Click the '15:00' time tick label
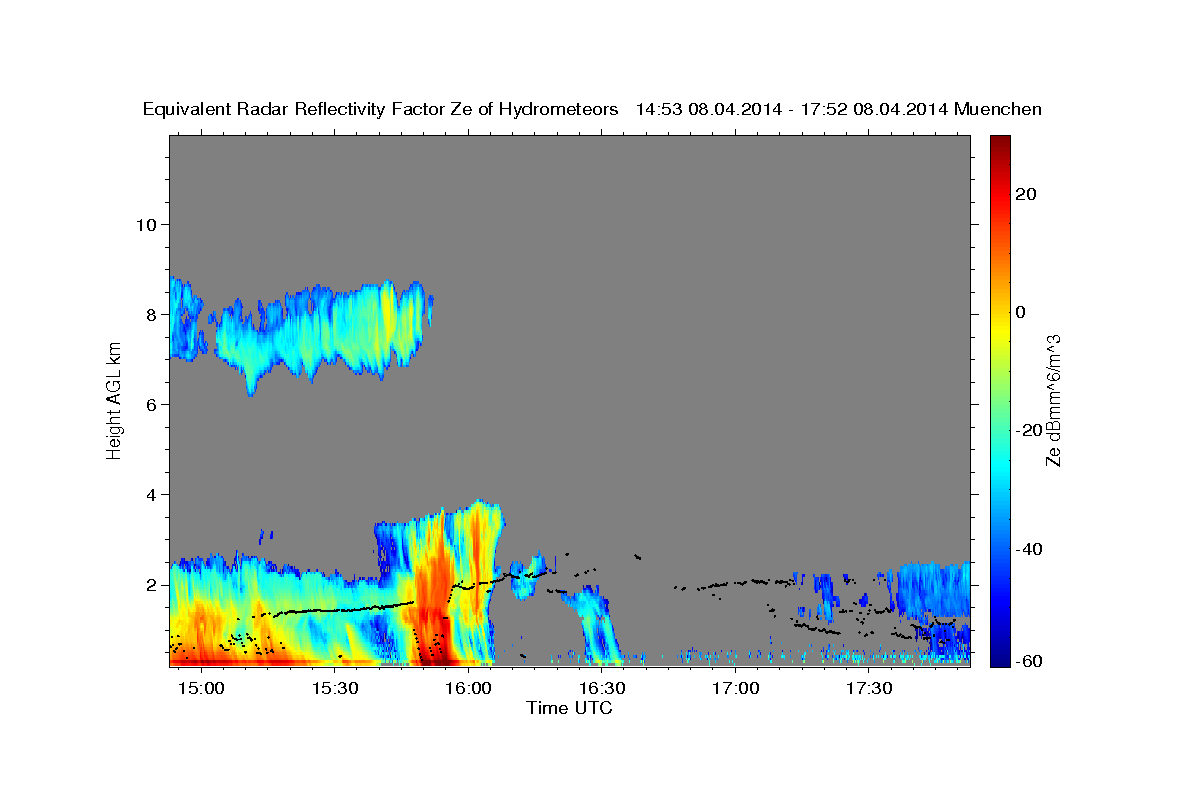 tap(201, 688)
